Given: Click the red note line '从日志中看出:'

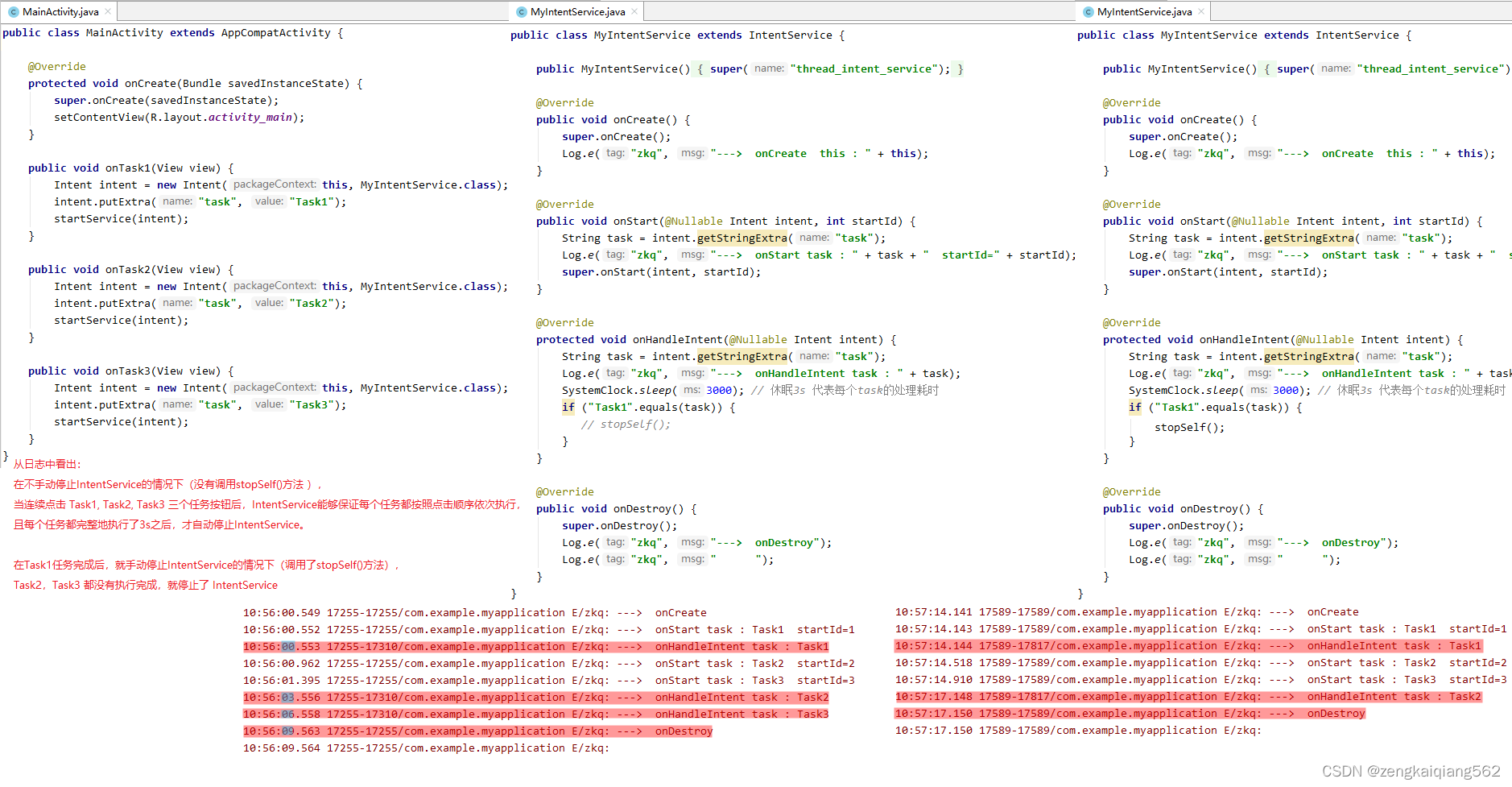Looking at the screenshot, I should point(48,464).
